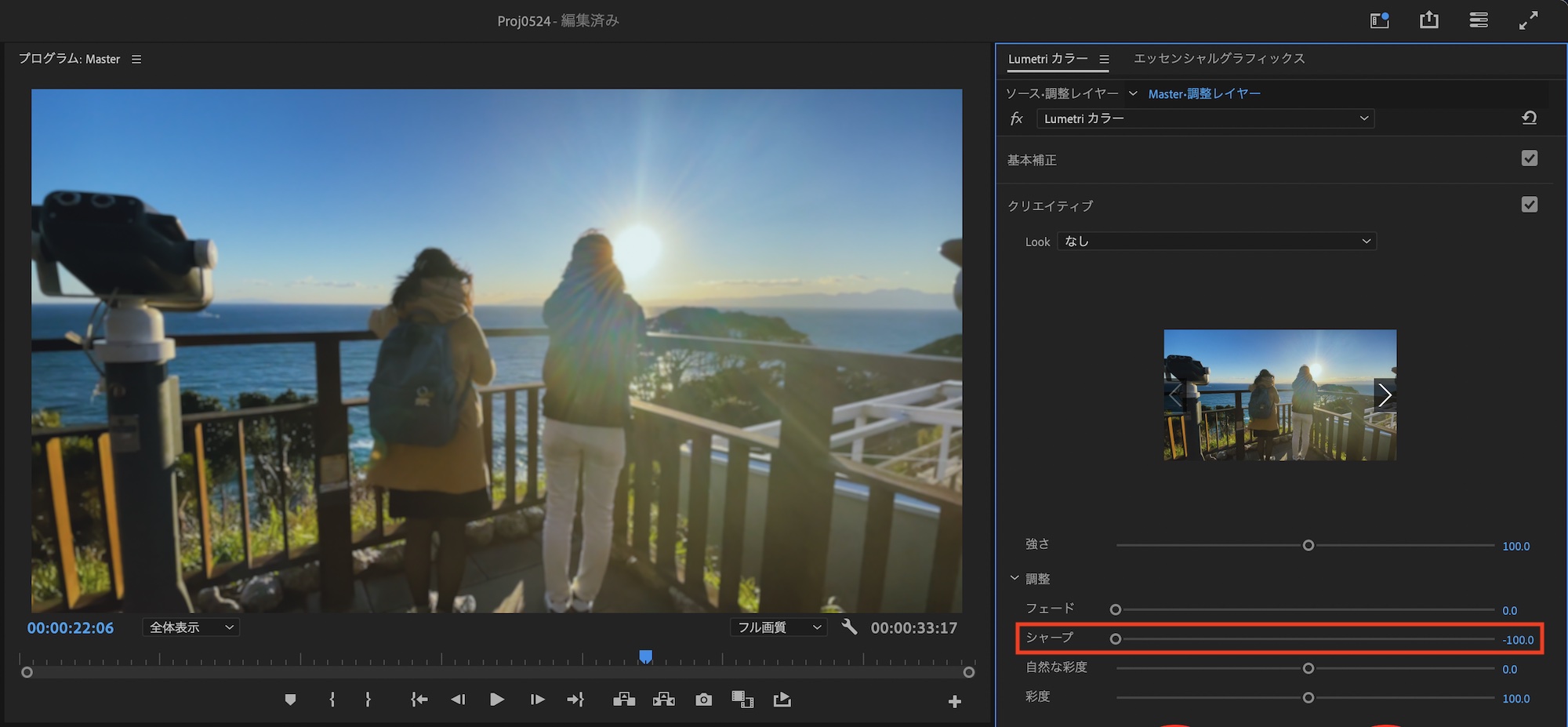Image resolution: width=1568 pixels, height=727 pixels.
Task: Disable the 基本補正 section checkbox
Action: coord(1529,158)
